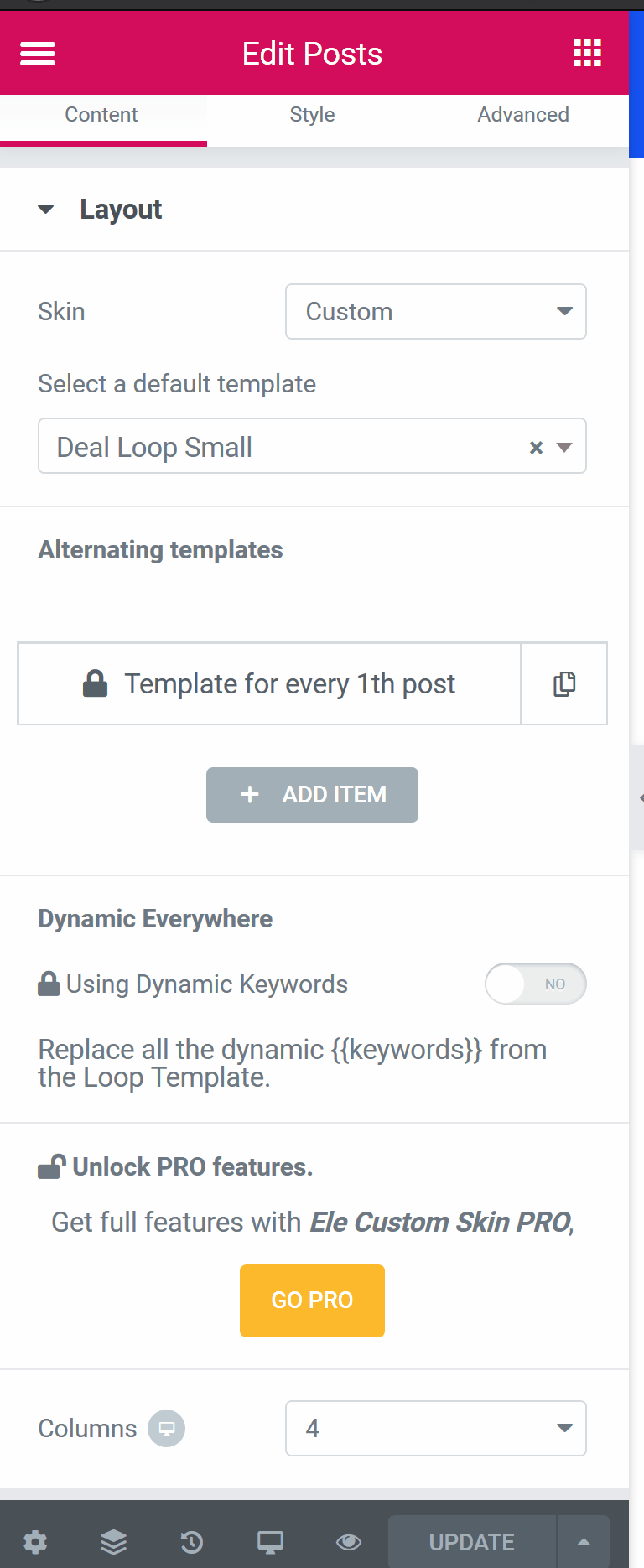Viewport: 644px width, 1568px height.
Task: Click ADD ITEM to add an alternating template
Action: (x=312, y=794)
